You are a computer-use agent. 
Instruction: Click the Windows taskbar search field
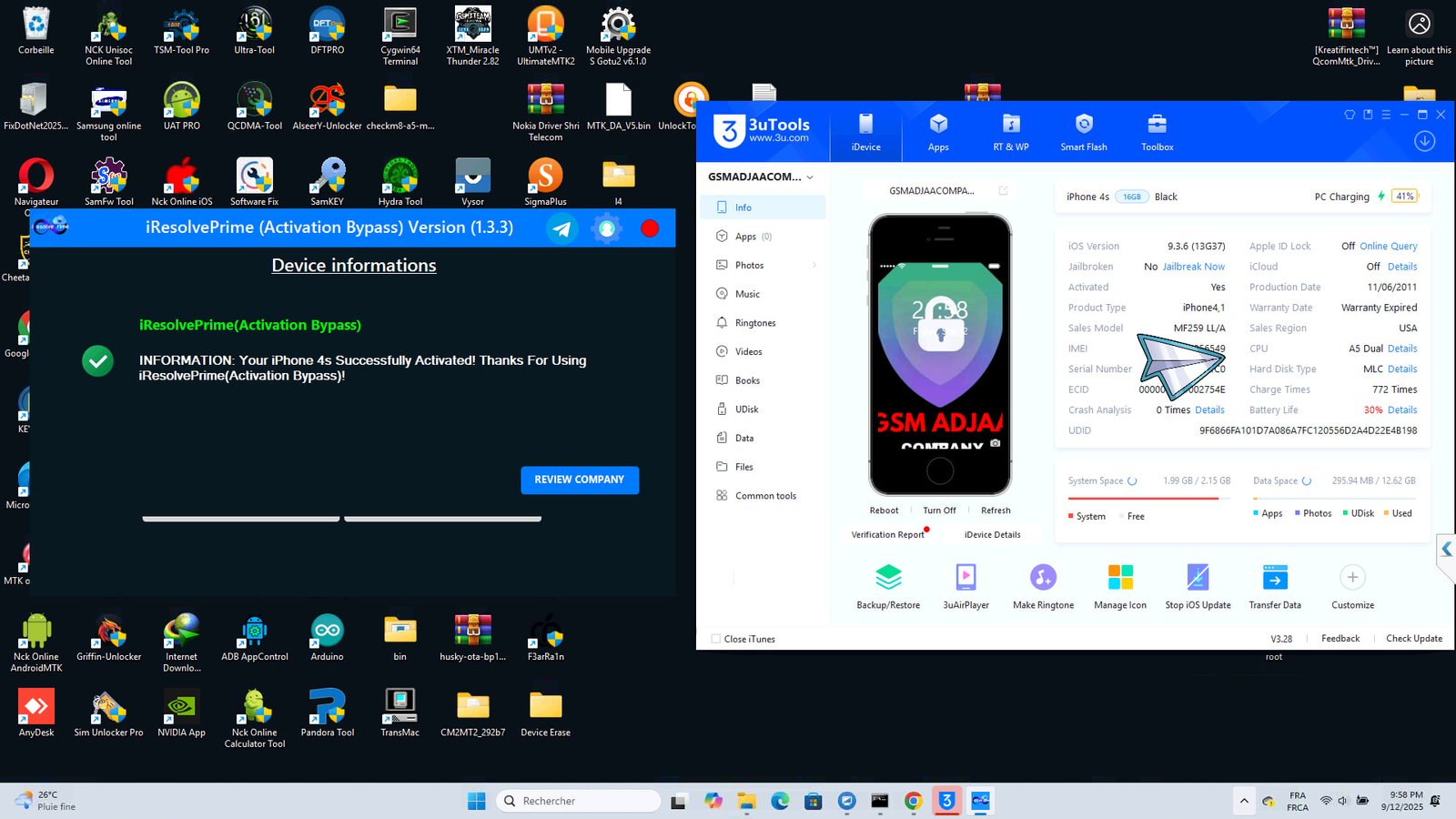pos(579,801)
